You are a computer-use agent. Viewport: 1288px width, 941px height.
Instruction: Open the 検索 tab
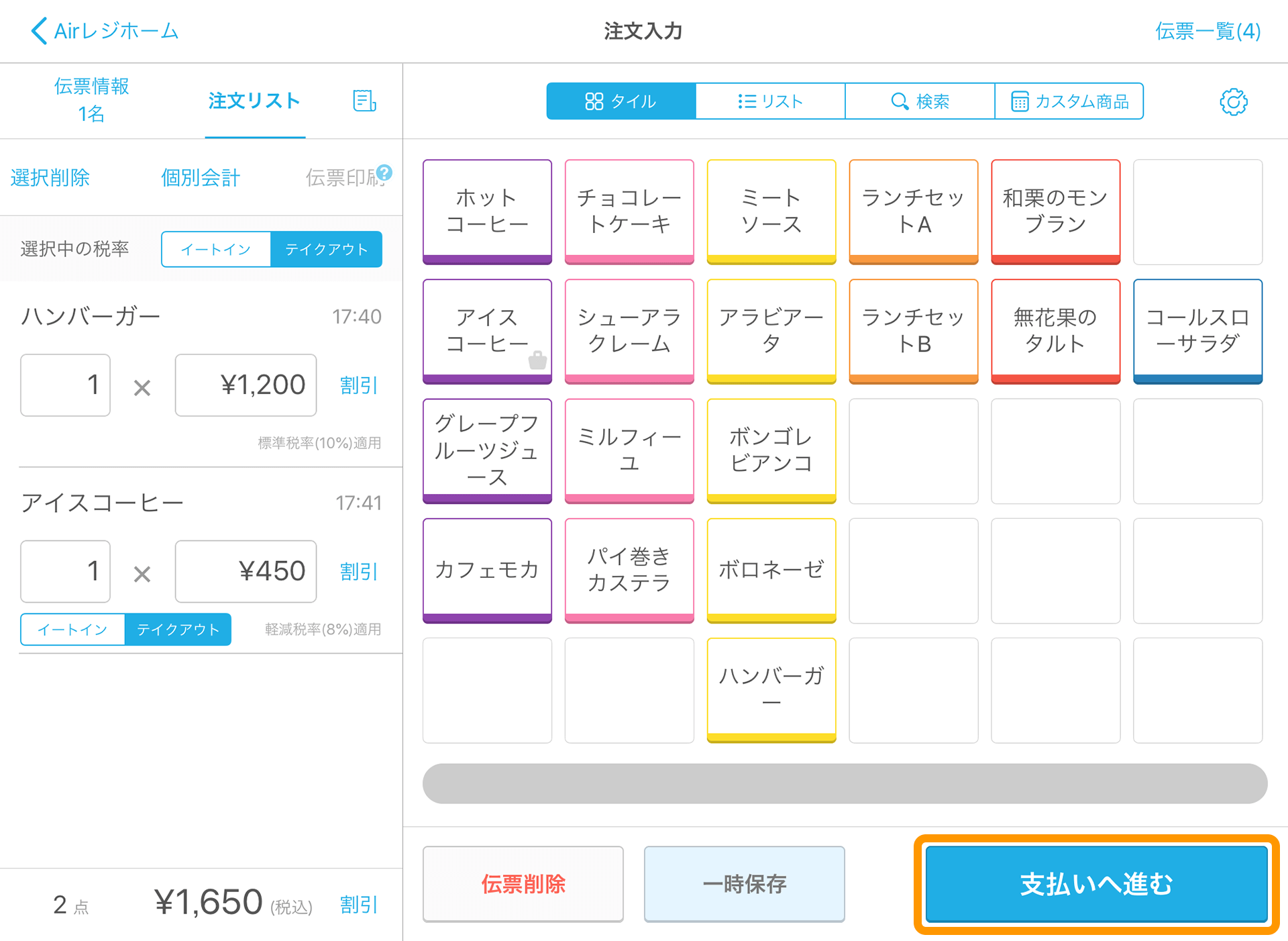[x=920, y=101]
